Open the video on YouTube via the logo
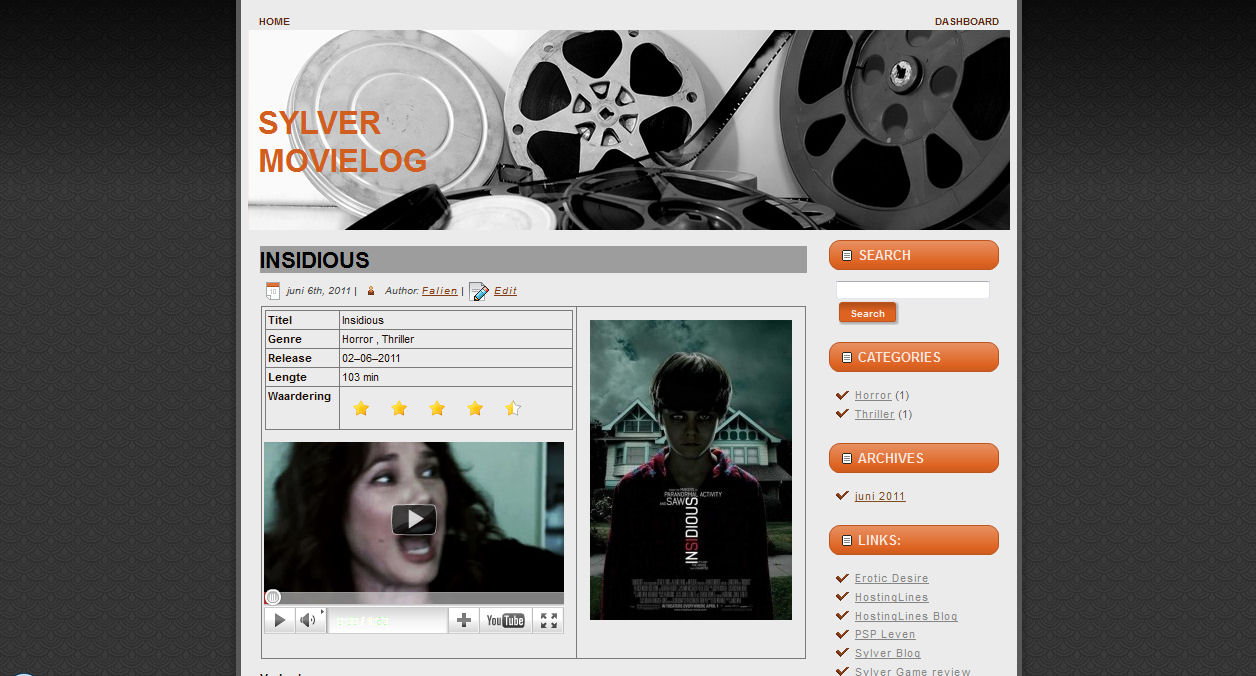The width and height of the screenshot is (1256, 676). pos(506,621)
